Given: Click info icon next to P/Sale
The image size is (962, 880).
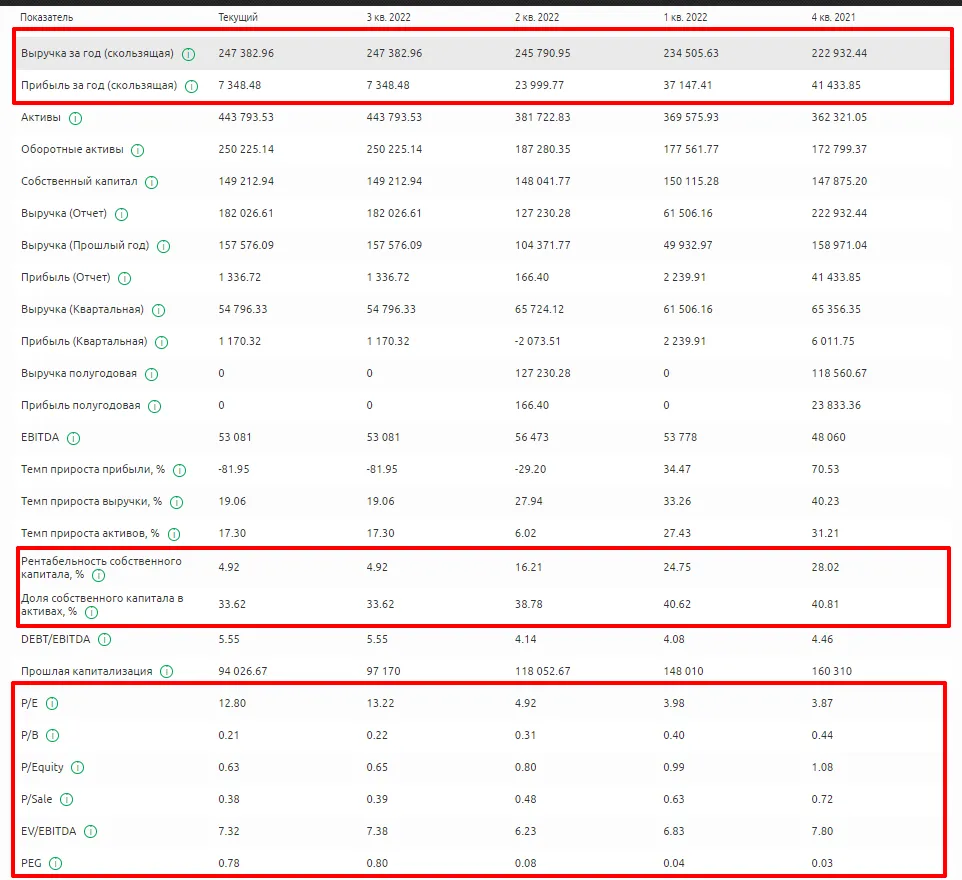Looking at the screenshot, I should (66, 800).
